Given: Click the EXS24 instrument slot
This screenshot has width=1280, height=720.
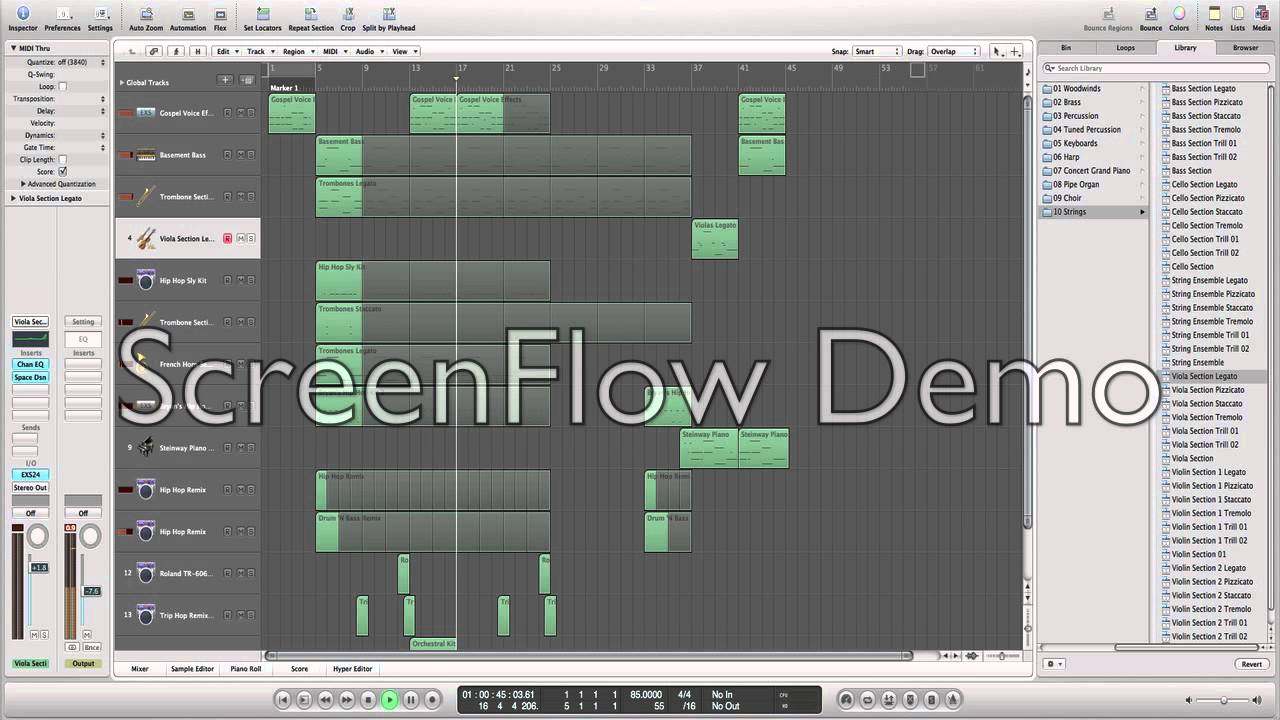Looking at the screenshot, I should (x=30, y=475).
